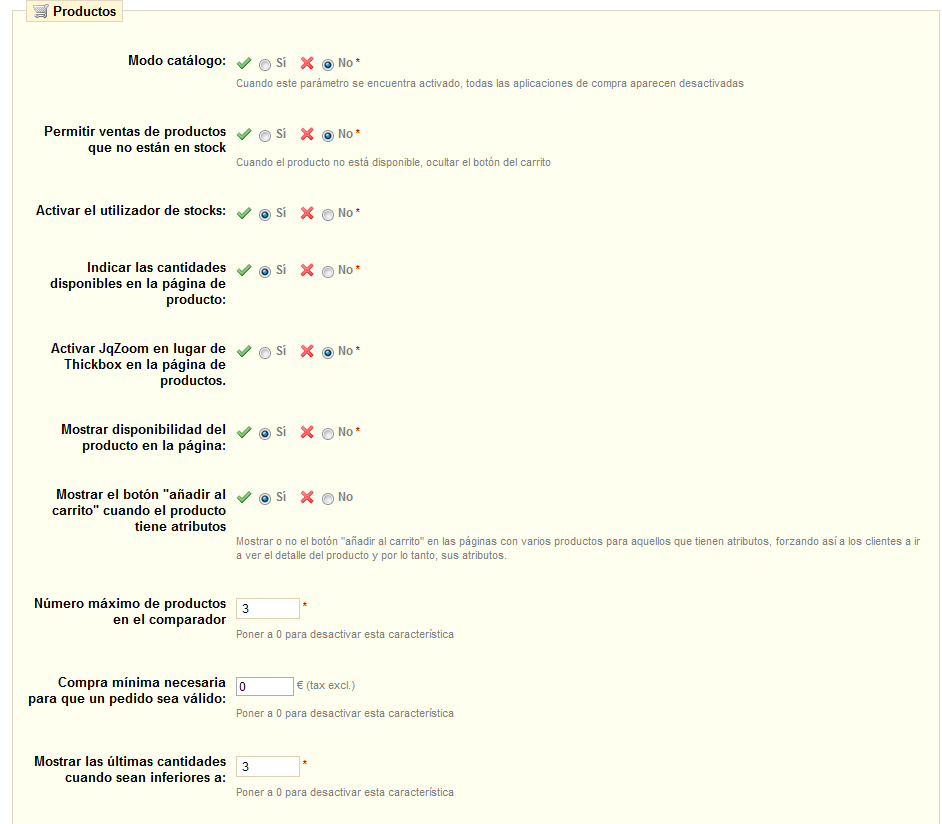Click red X for botón añadir al carrito

point(307,497)
